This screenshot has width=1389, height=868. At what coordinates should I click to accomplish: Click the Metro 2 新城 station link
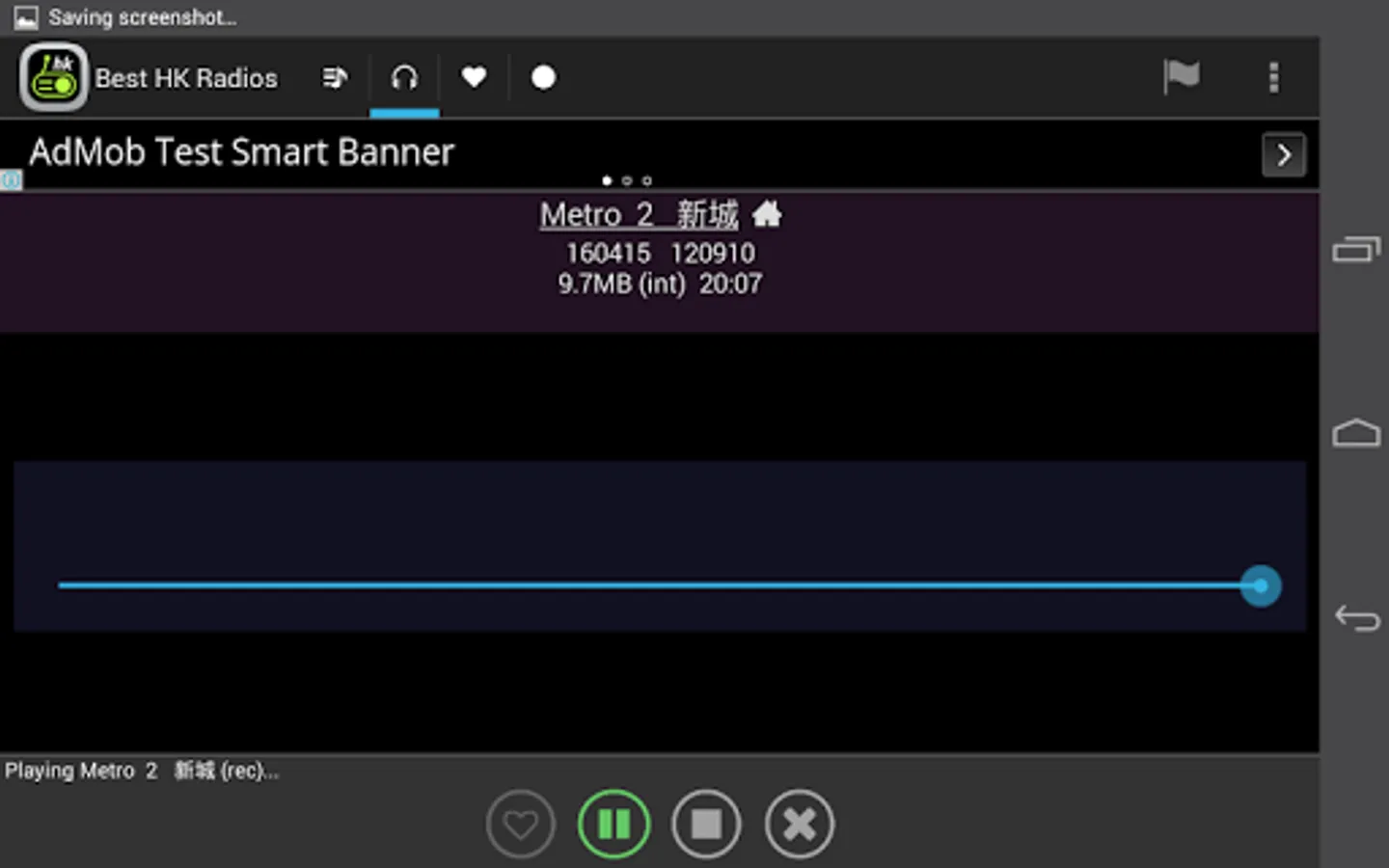point(639,214)
